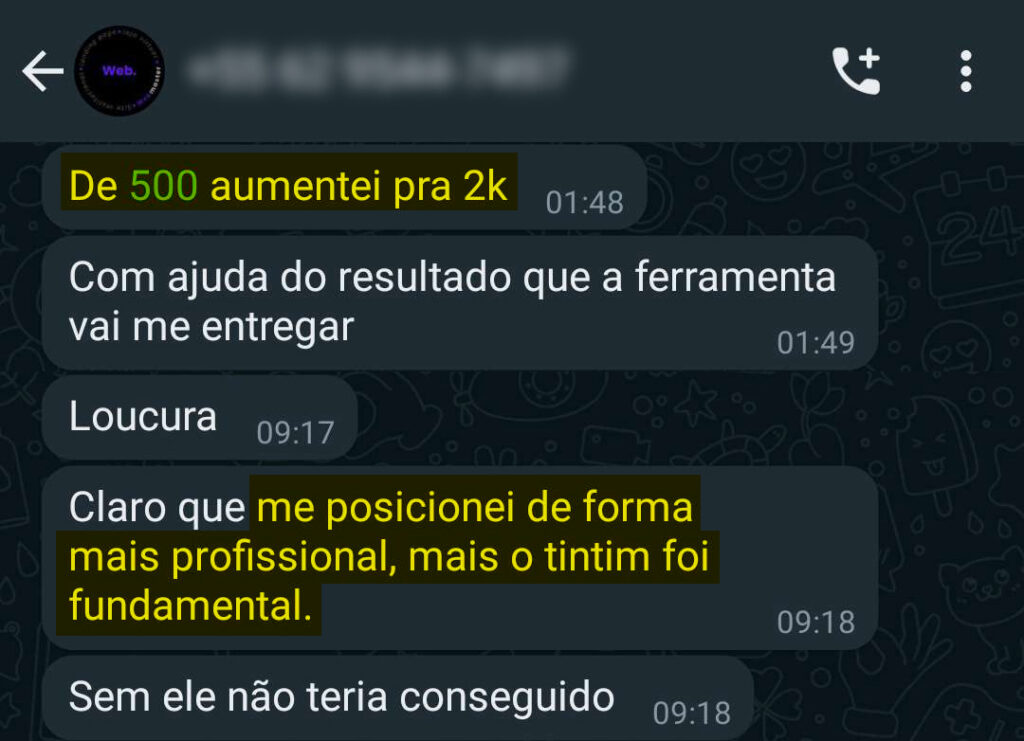This screenshot has width=1024, height=741.
Task: Open the three-dot more options menu
Action: point(966,71)
